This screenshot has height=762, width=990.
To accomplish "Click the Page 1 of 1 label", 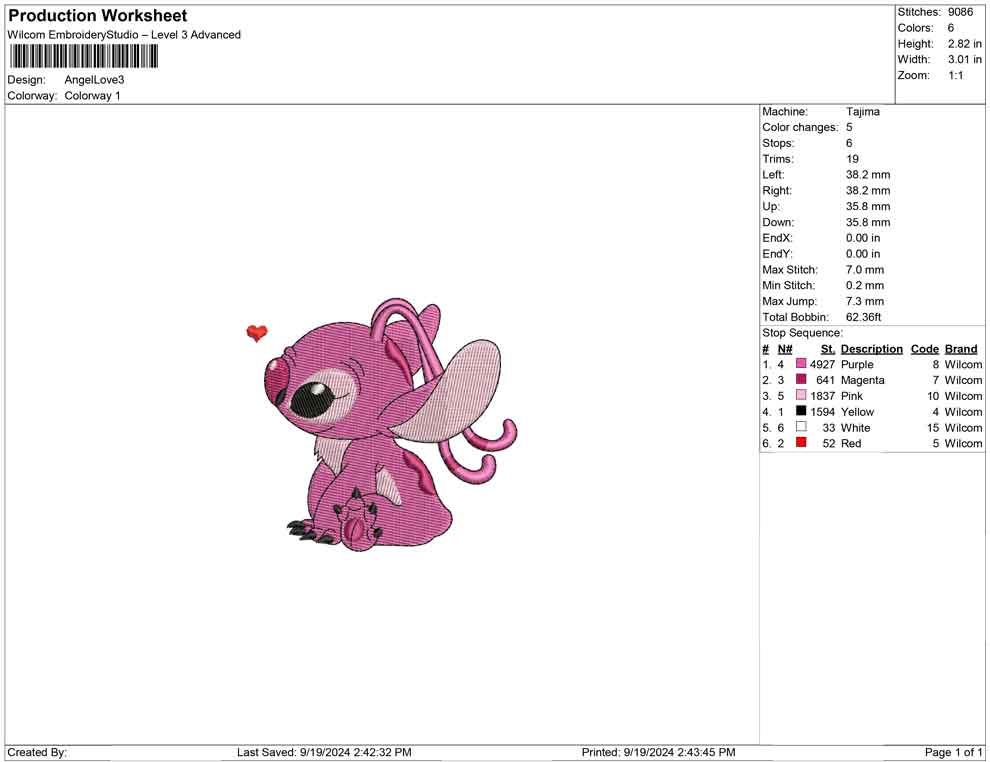I will (x=953, y=751).
